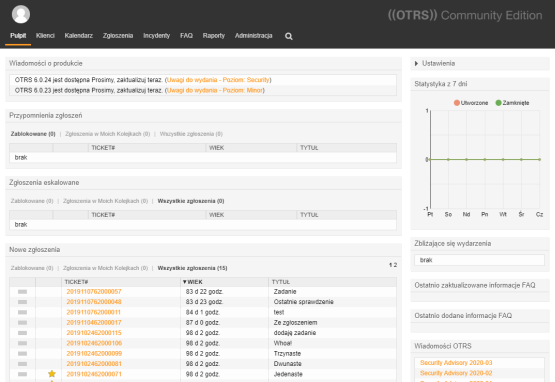Expand the Ustawienia settings panel
The width and height of the screenshot is (555, 382).
click(435, 63)
